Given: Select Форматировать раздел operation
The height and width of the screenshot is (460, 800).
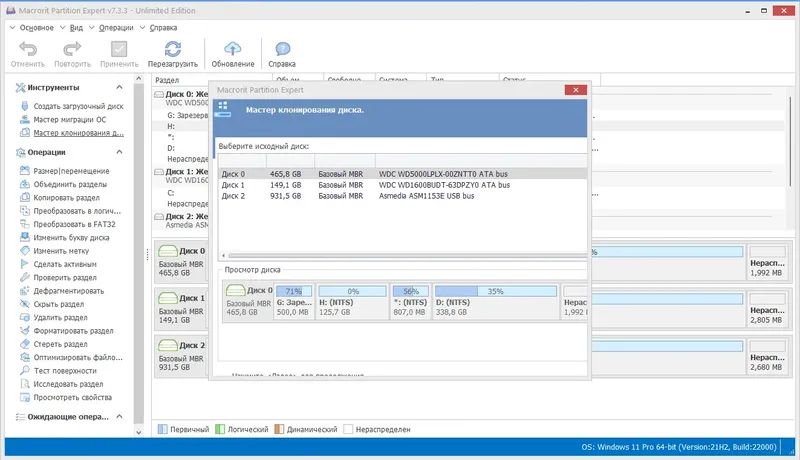Looking at the screenshot, I should (x=73, y=330).
